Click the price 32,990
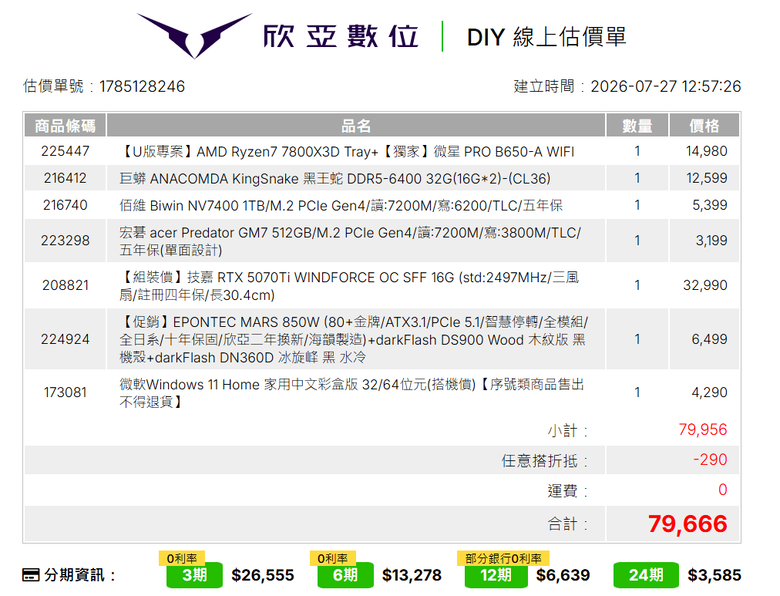This screenshot has height=596, width=780. (x=705, y=285)
